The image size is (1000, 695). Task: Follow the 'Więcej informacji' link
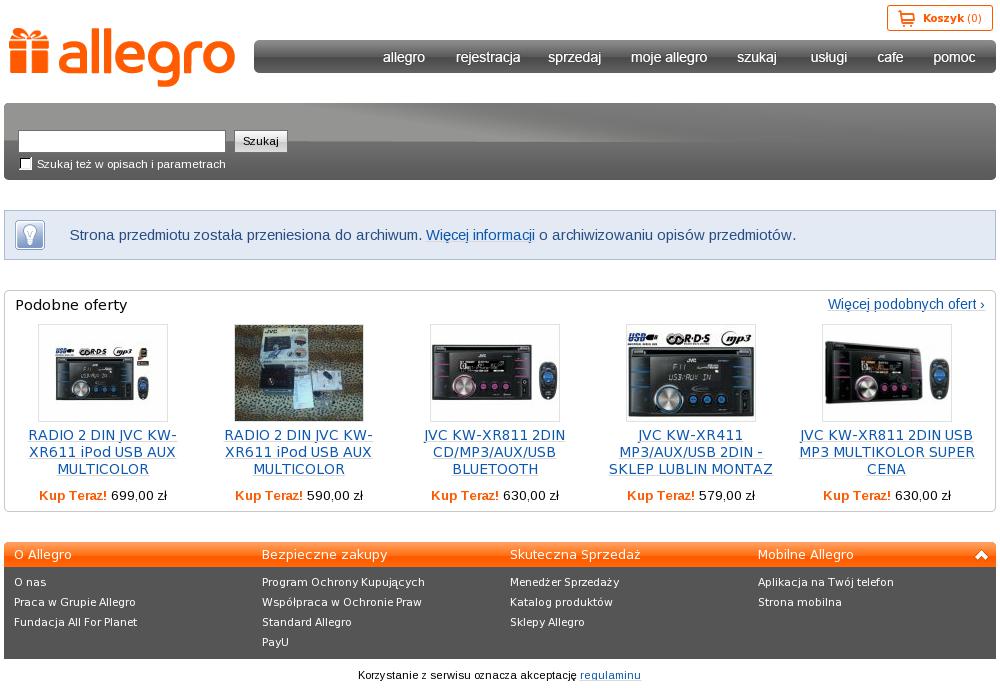[480, 235]
